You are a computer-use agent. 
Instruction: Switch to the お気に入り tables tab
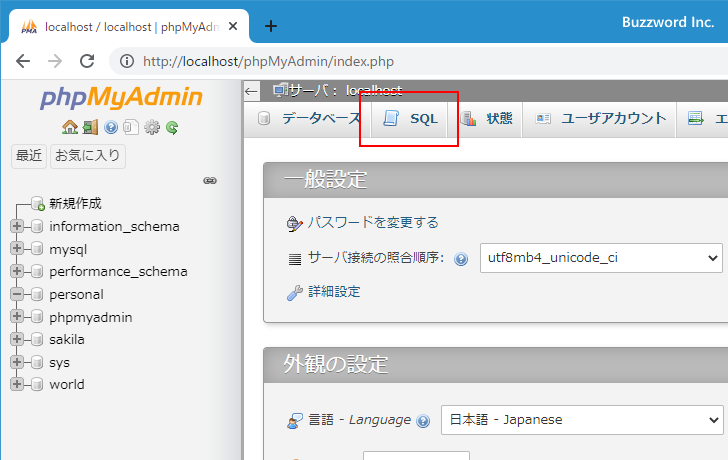click(87, 155)
